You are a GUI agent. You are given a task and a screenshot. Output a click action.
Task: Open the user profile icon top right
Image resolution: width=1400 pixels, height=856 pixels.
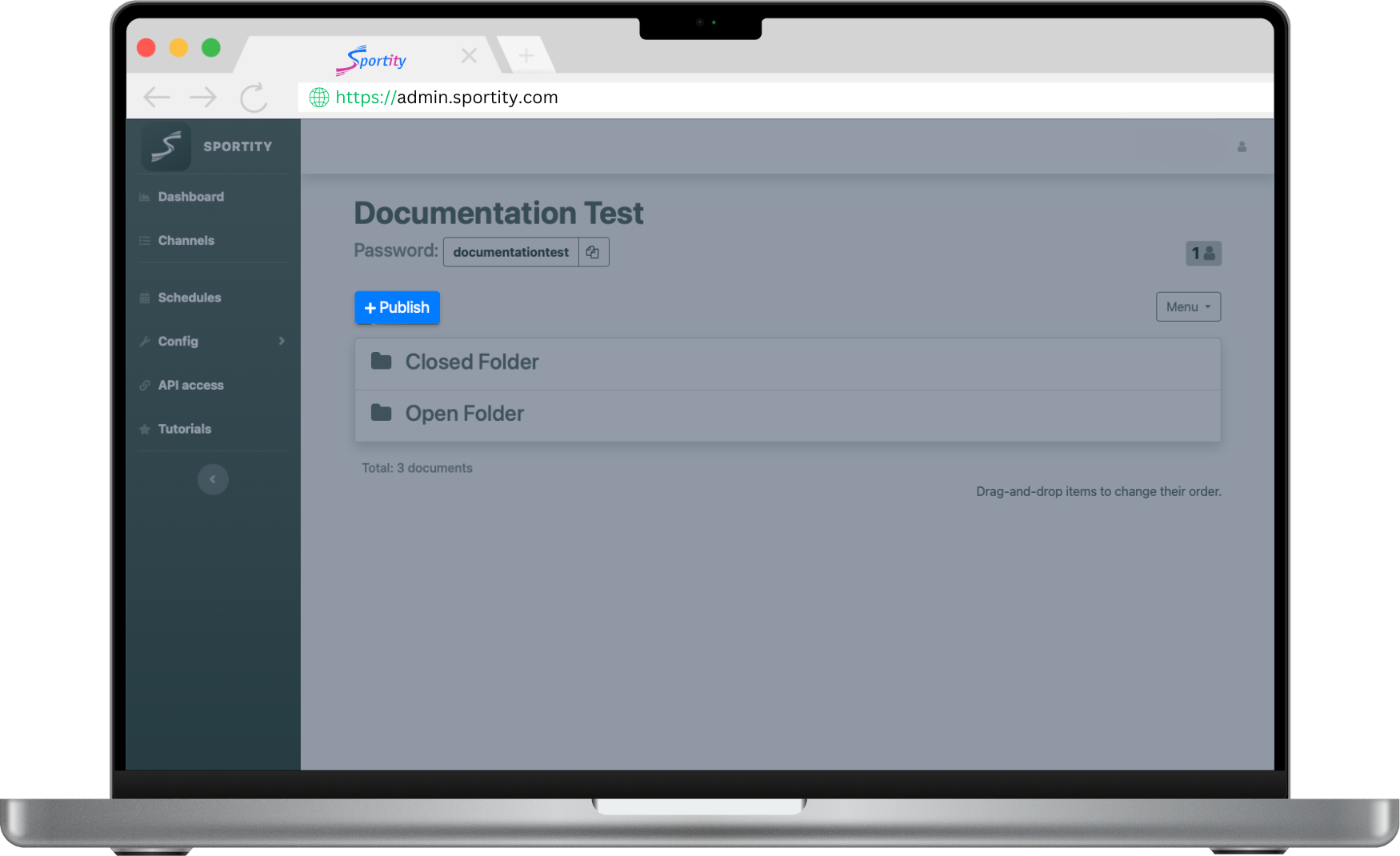1242,146
